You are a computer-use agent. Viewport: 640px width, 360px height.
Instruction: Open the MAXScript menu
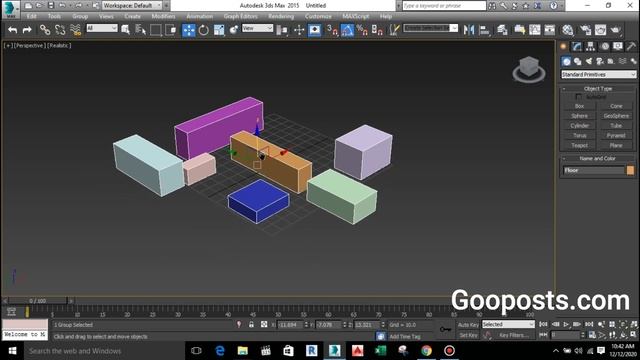[356, 16]
